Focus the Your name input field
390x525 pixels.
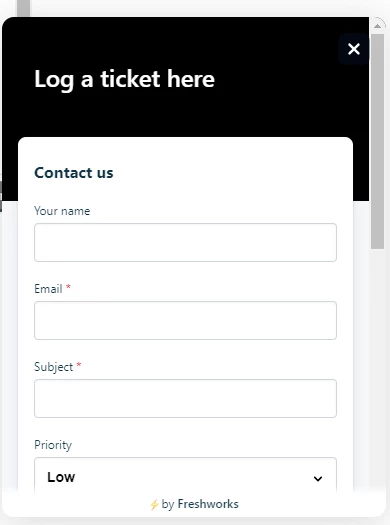[x=185, y=242]
